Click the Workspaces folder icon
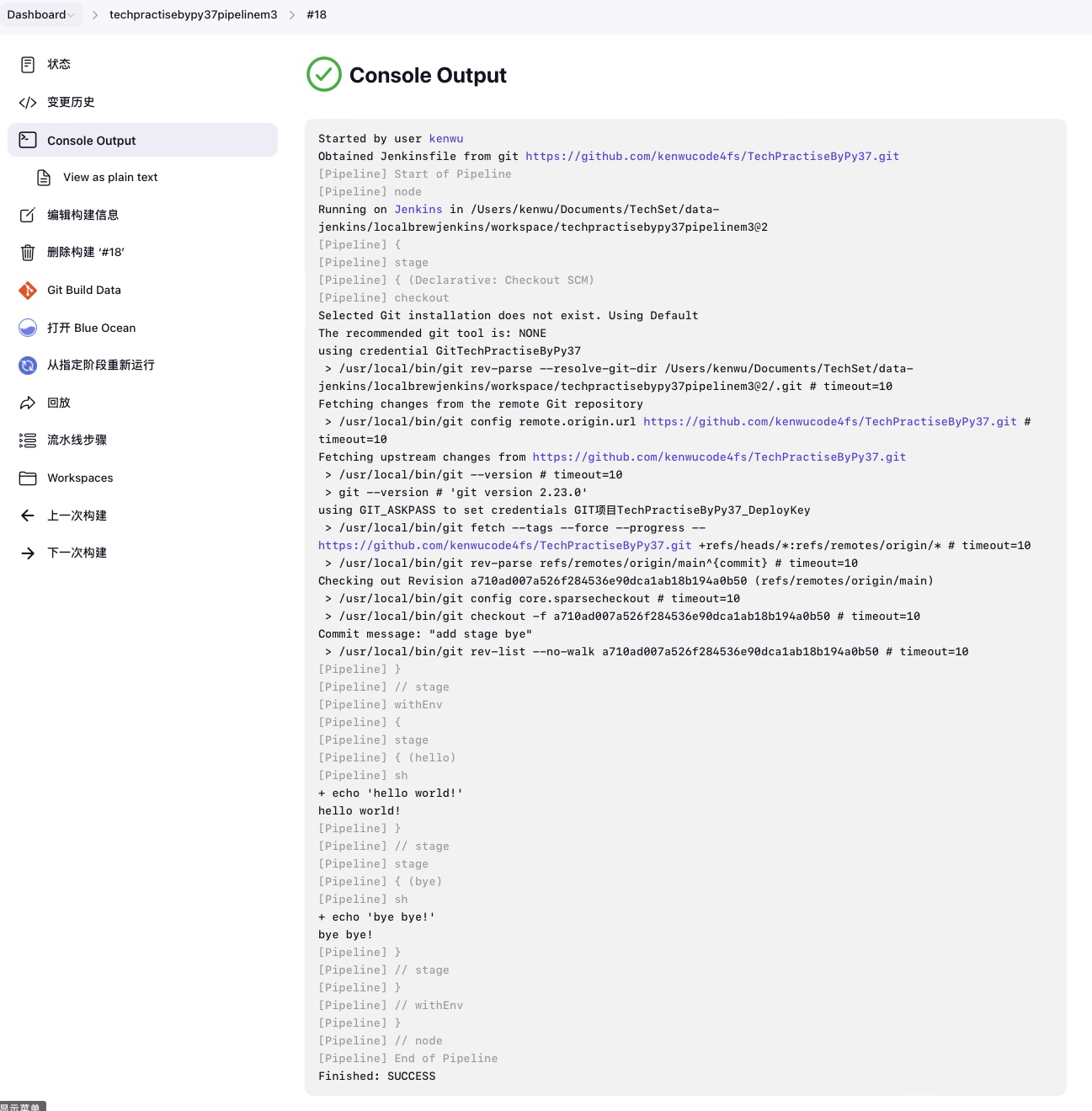This screenshot has width=1092, height=1111. [x=28, y=478]
